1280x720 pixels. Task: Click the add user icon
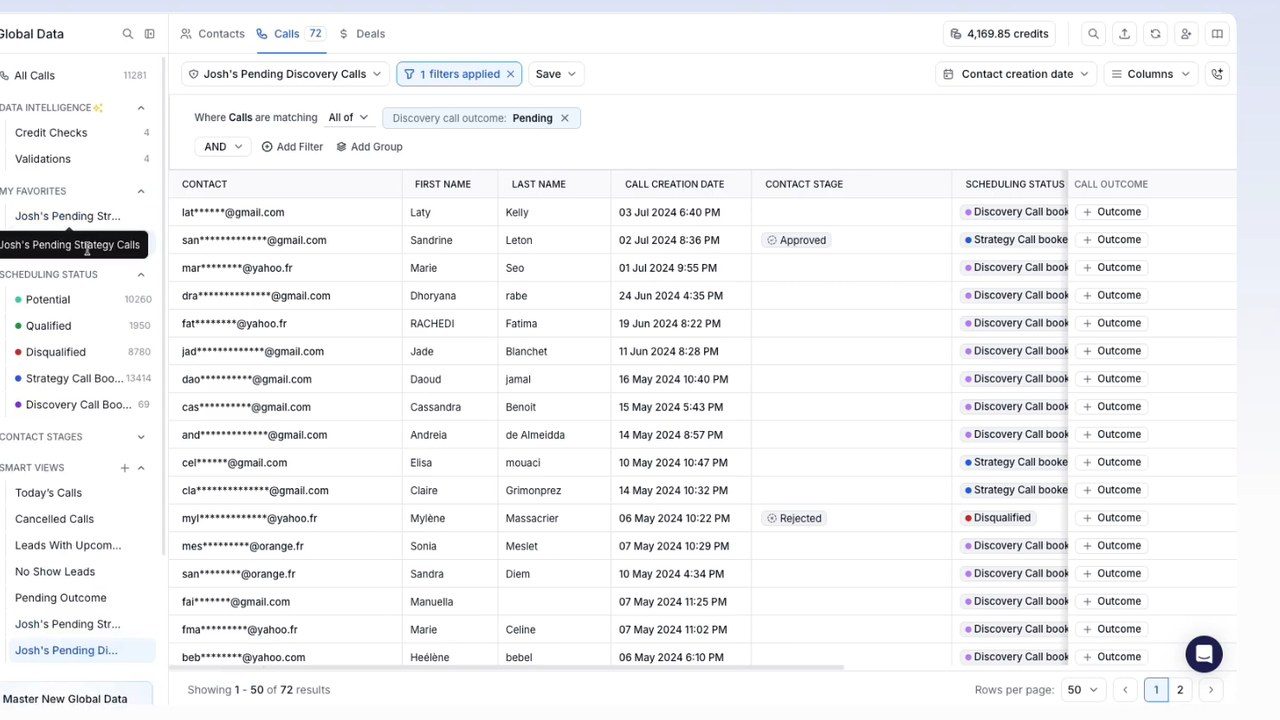pyautogui.click(x=1186, y=34)
